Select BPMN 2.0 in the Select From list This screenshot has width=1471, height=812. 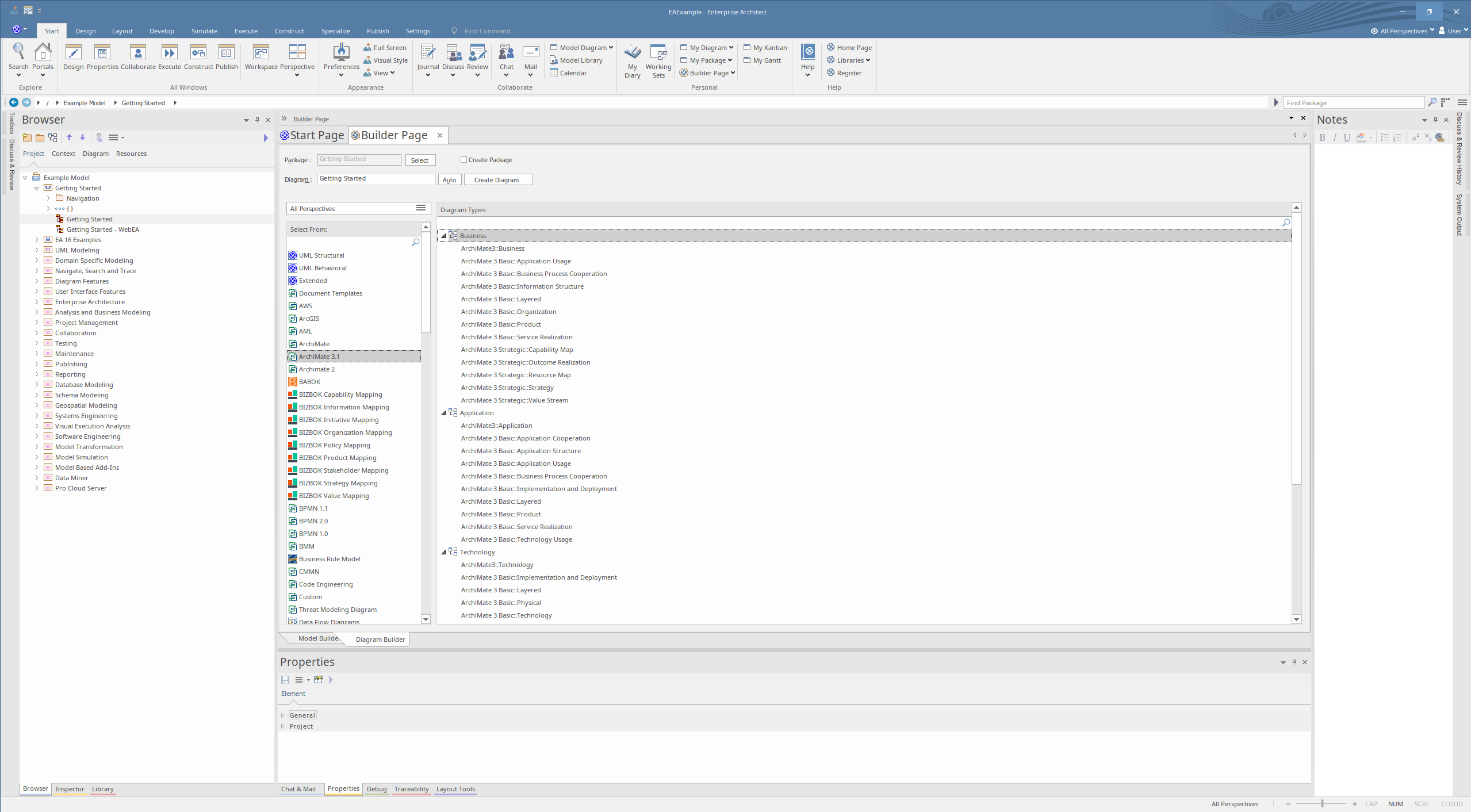click(313, 521)
